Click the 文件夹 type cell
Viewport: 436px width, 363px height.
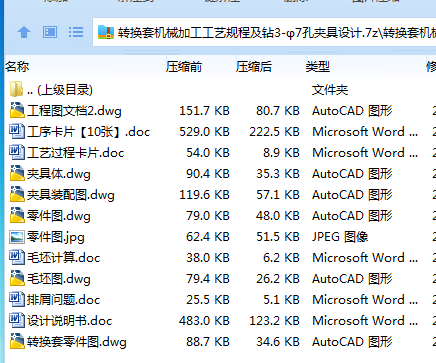(x=330, y=90)
